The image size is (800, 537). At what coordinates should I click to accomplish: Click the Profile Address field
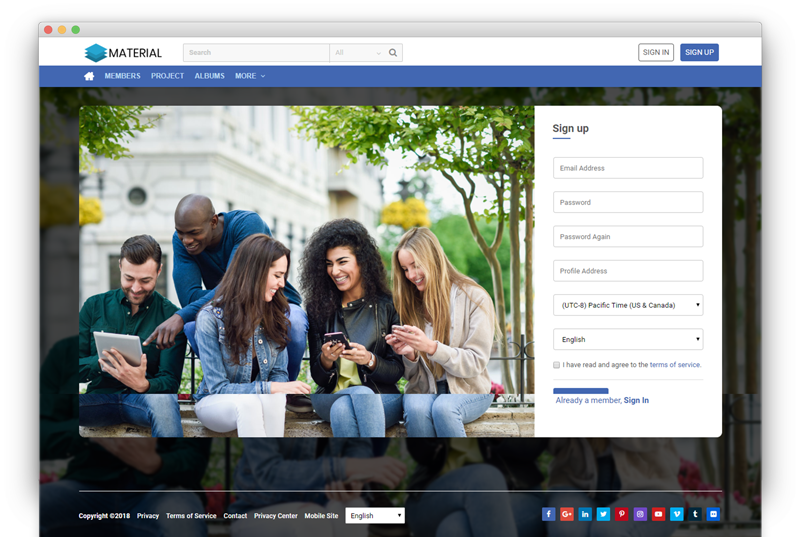tap(628, 271)
